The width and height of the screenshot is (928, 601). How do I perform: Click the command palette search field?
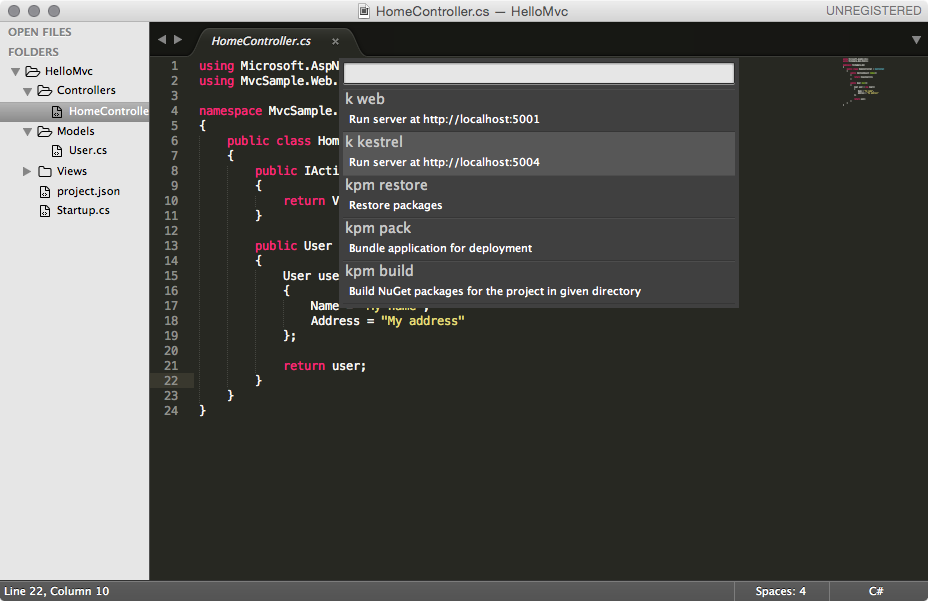[539, 73]
